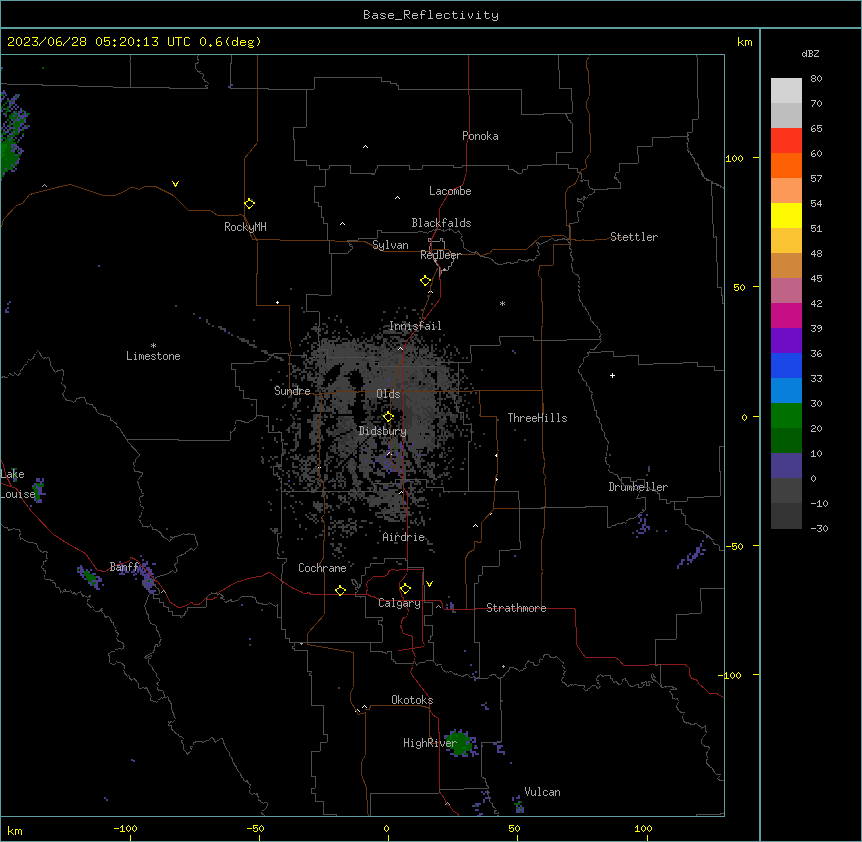Select the bright yellow legend swatch
Screen dimensions: 862x842
click(x=786, y=215)
